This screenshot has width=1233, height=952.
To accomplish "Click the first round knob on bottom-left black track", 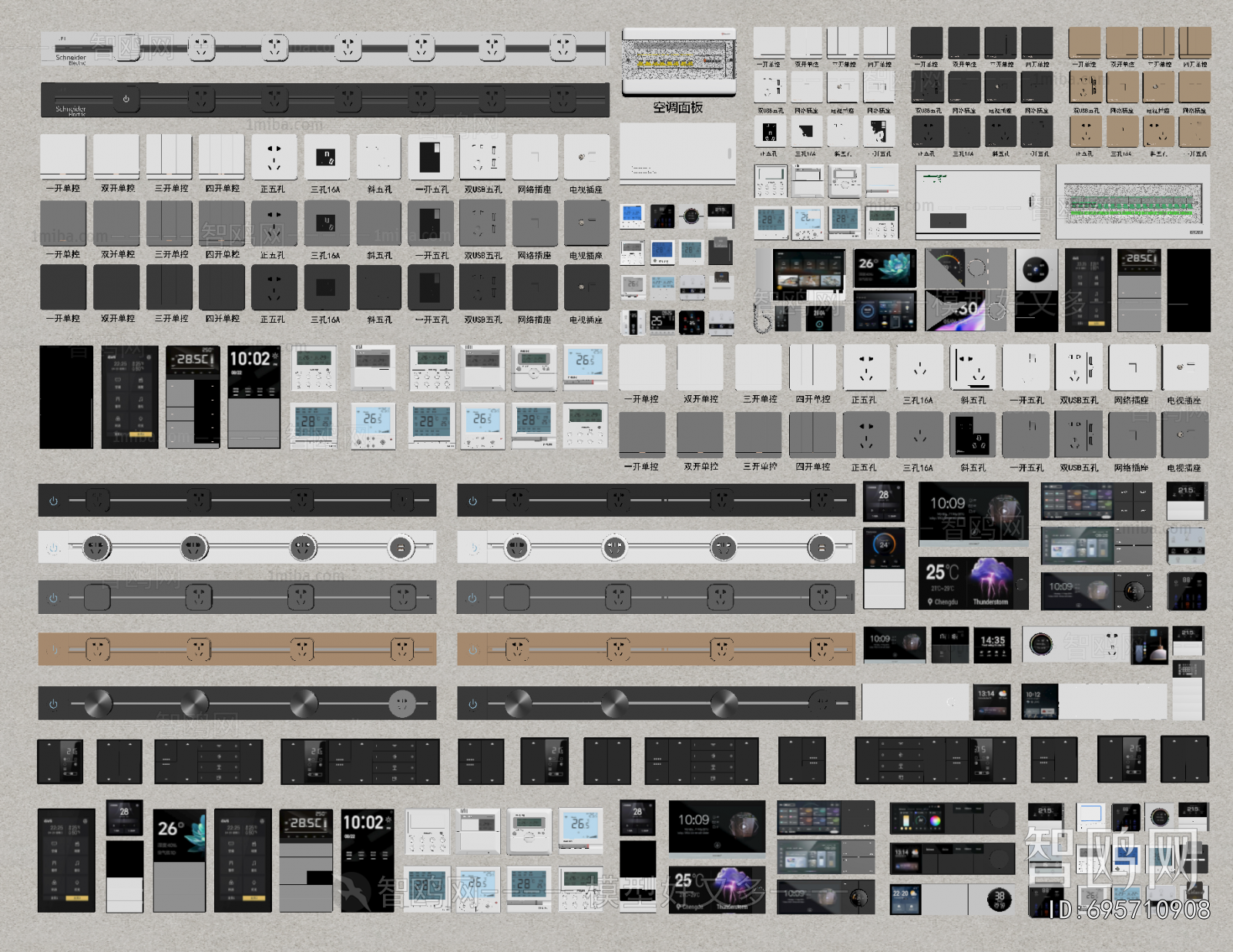I will point(98,703).
